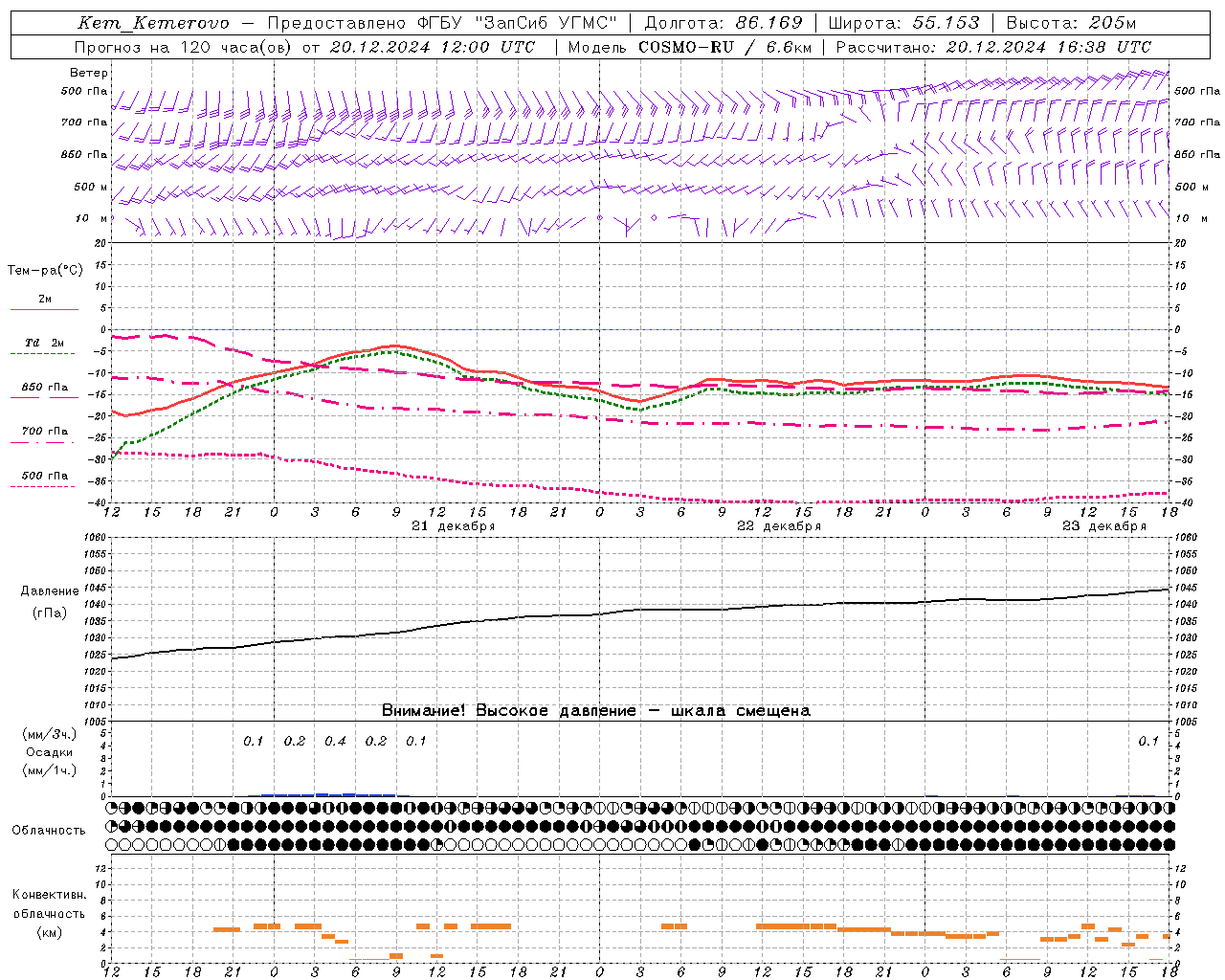Select the latitude value "Широта: 55.153"

(904, 23)
